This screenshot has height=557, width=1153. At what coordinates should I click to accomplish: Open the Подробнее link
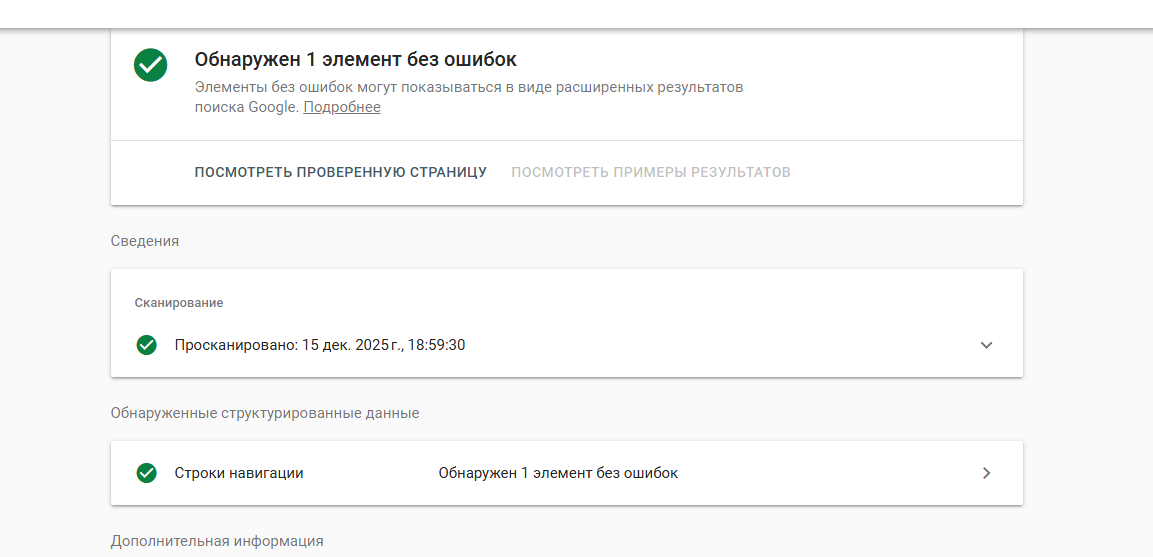[x=342, y=107]
